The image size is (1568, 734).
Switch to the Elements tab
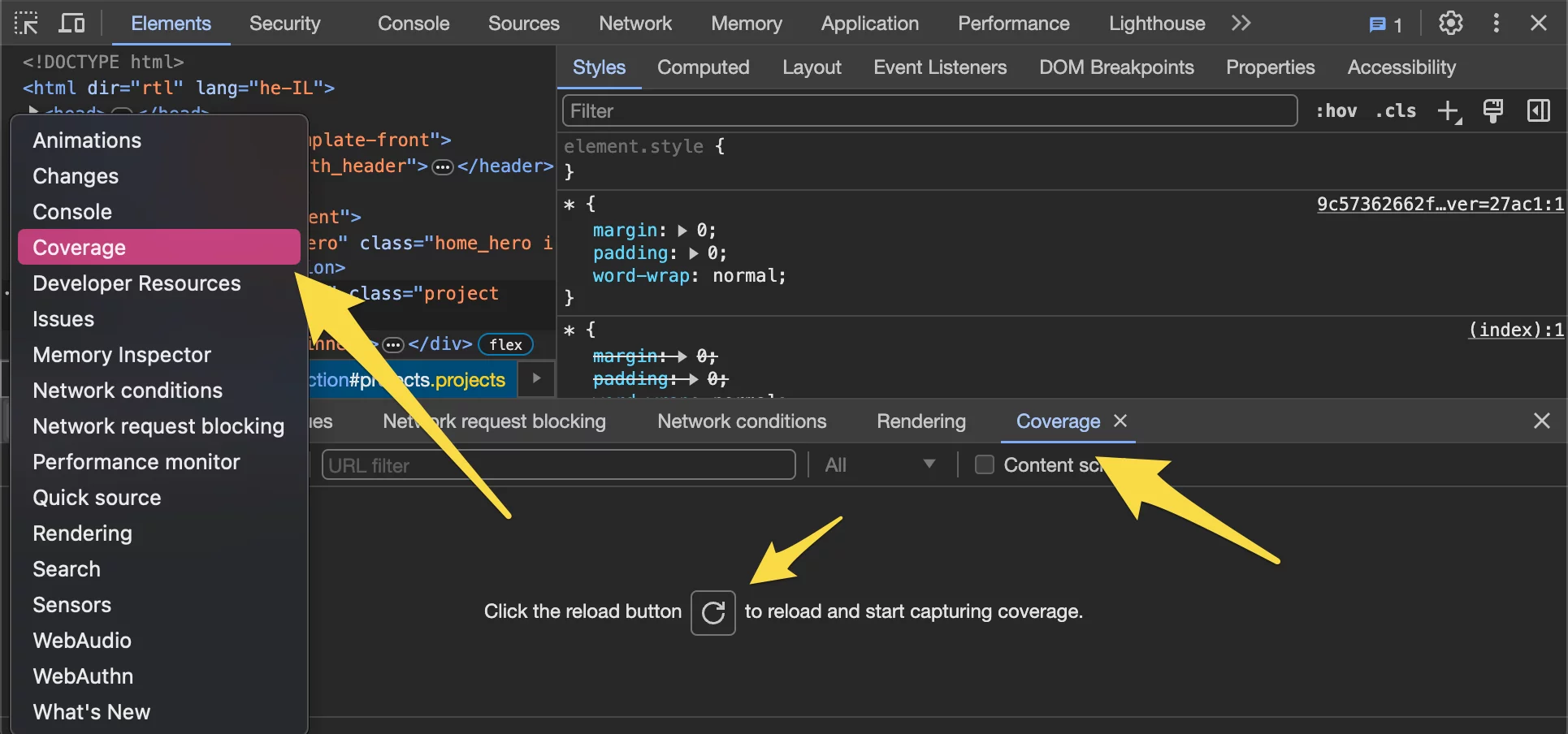171,24
